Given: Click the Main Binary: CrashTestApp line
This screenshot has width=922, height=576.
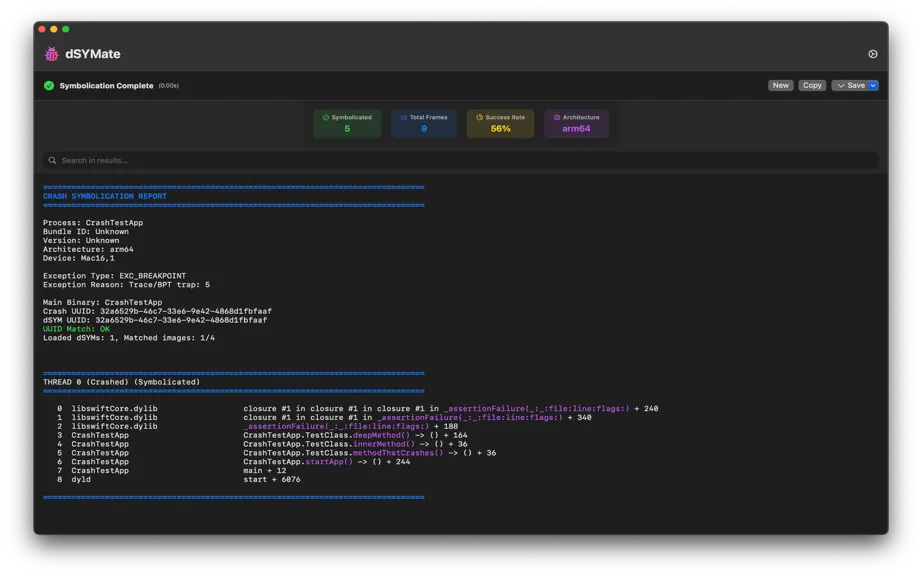Looking at the screenshot, I should tap(102, 303).
